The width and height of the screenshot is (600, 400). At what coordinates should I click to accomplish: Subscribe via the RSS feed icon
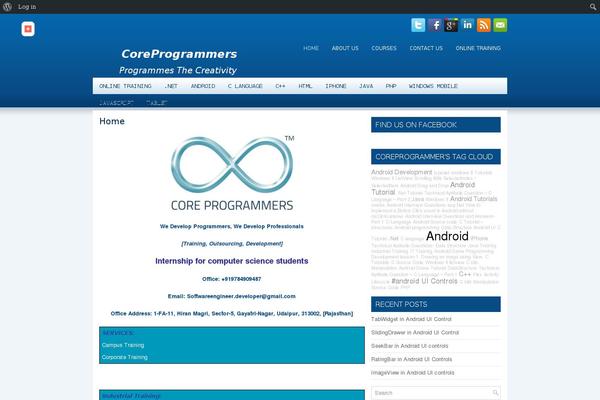pos(484,25)
